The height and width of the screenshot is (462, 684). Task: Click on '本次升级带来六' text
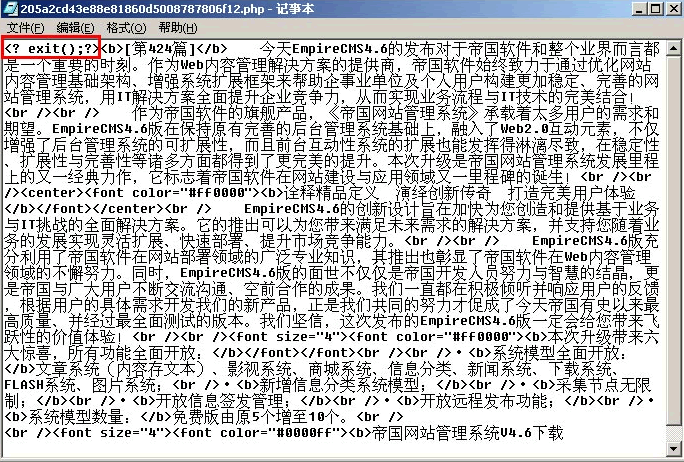click(x=603, y=336)
